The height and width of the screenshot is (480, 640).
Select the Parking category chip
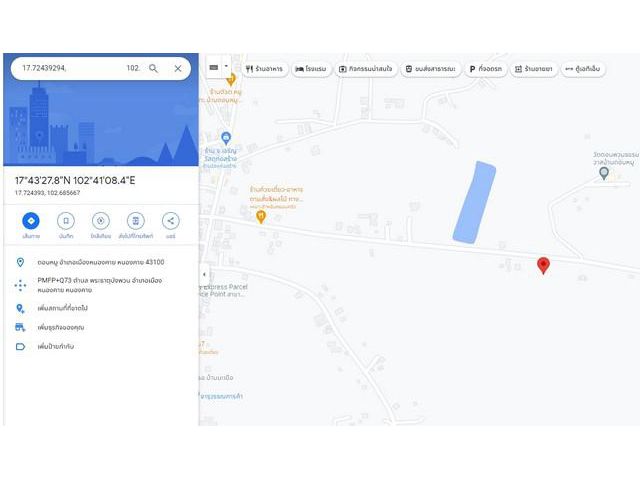click(486, 69)
